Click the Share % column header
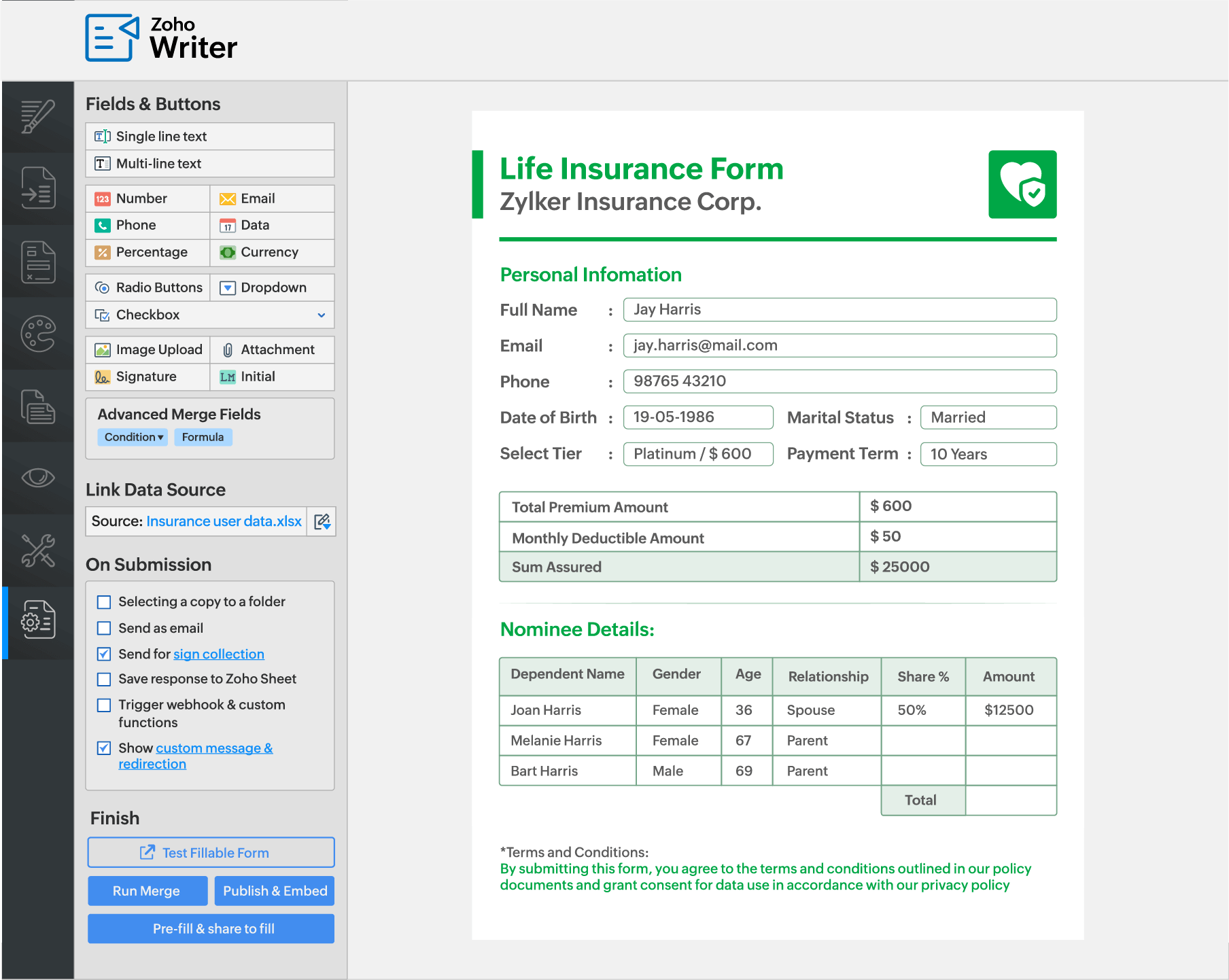Screen dimensions: 1229x980 pyautogui.click(x=923, y=677)
